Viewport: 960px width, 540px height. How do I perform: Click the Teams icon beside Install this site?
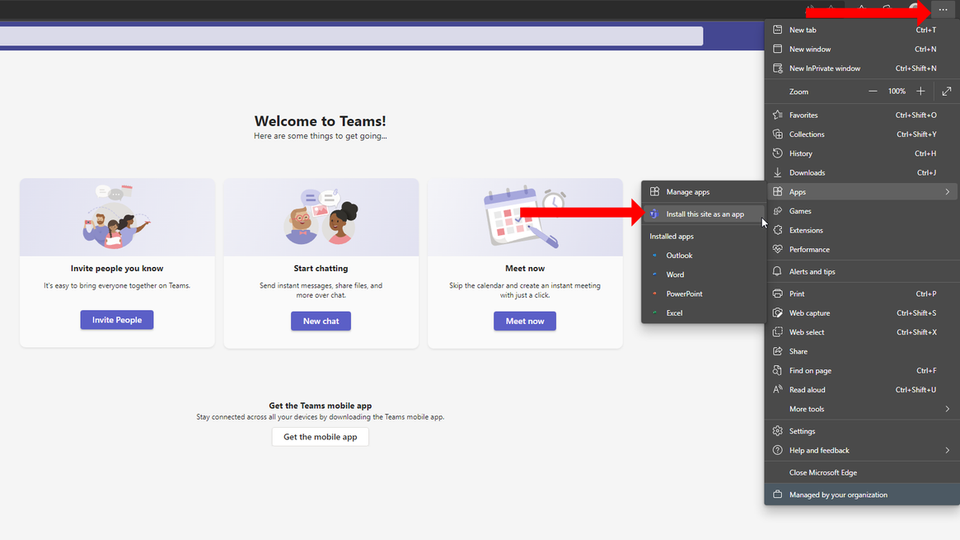point(654,214)
